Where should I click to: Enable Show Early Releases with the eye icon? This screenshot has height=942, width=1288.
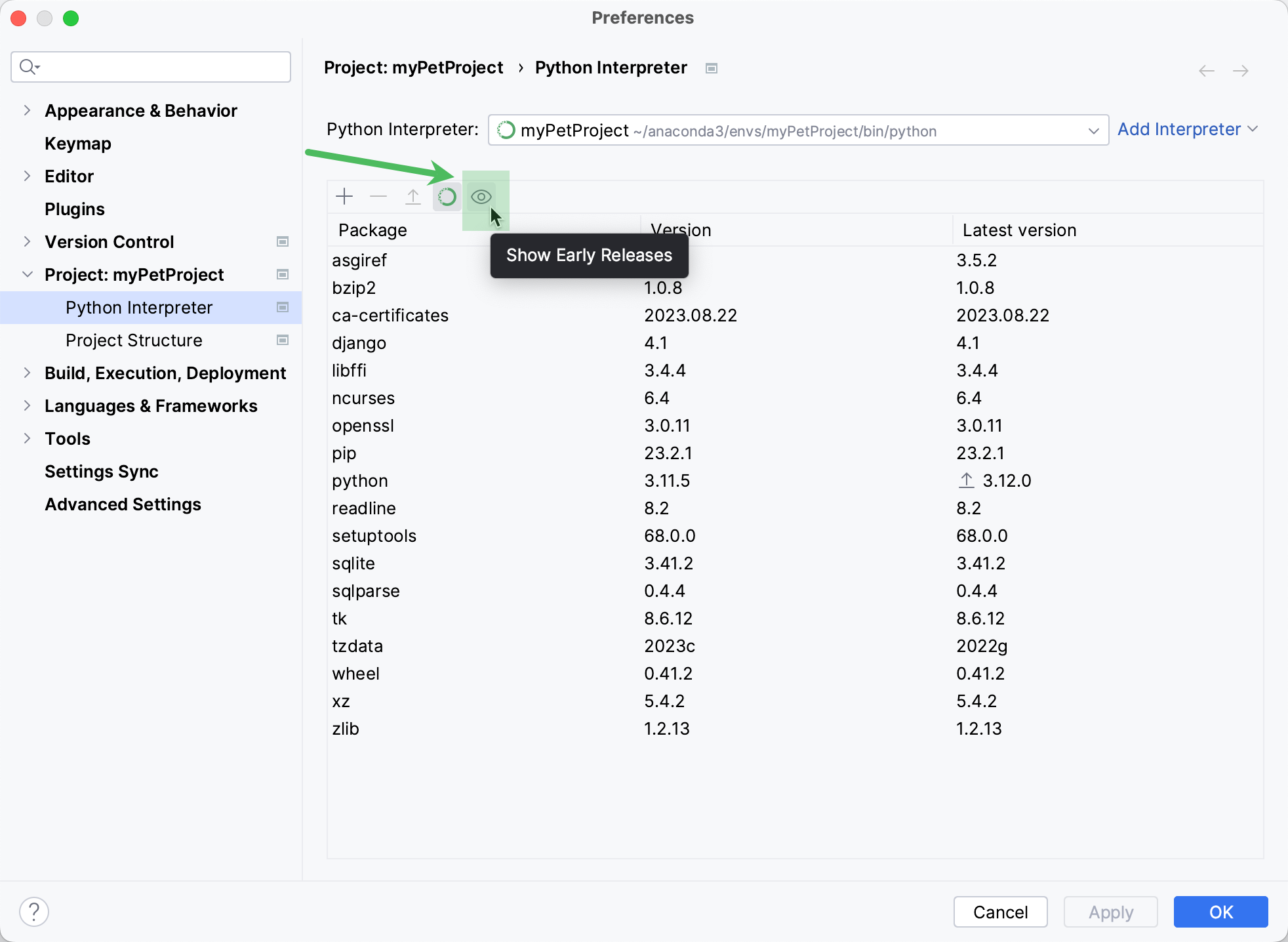(481, 196)
